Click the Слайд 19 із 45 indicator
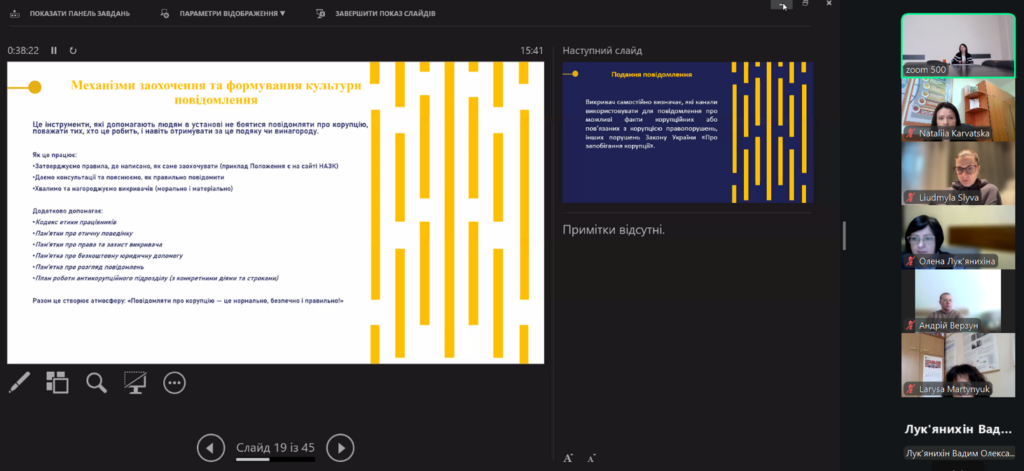 coord(275,447)
